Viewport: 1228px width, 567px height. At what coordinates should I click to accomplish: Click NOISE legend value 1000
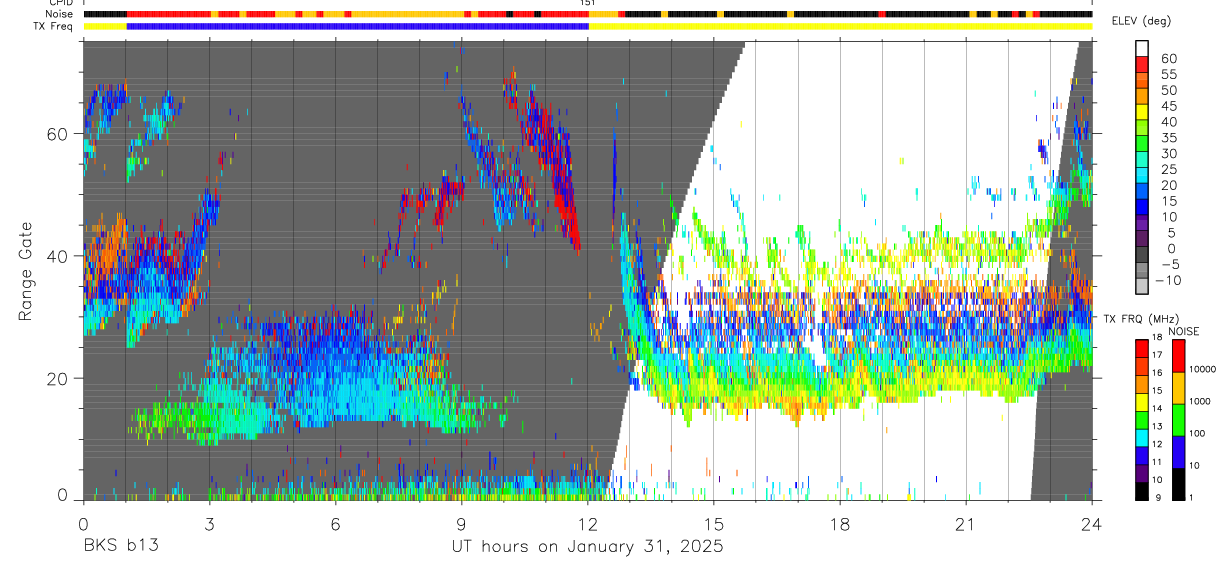pyautogui.click(x=1200, y=400)
